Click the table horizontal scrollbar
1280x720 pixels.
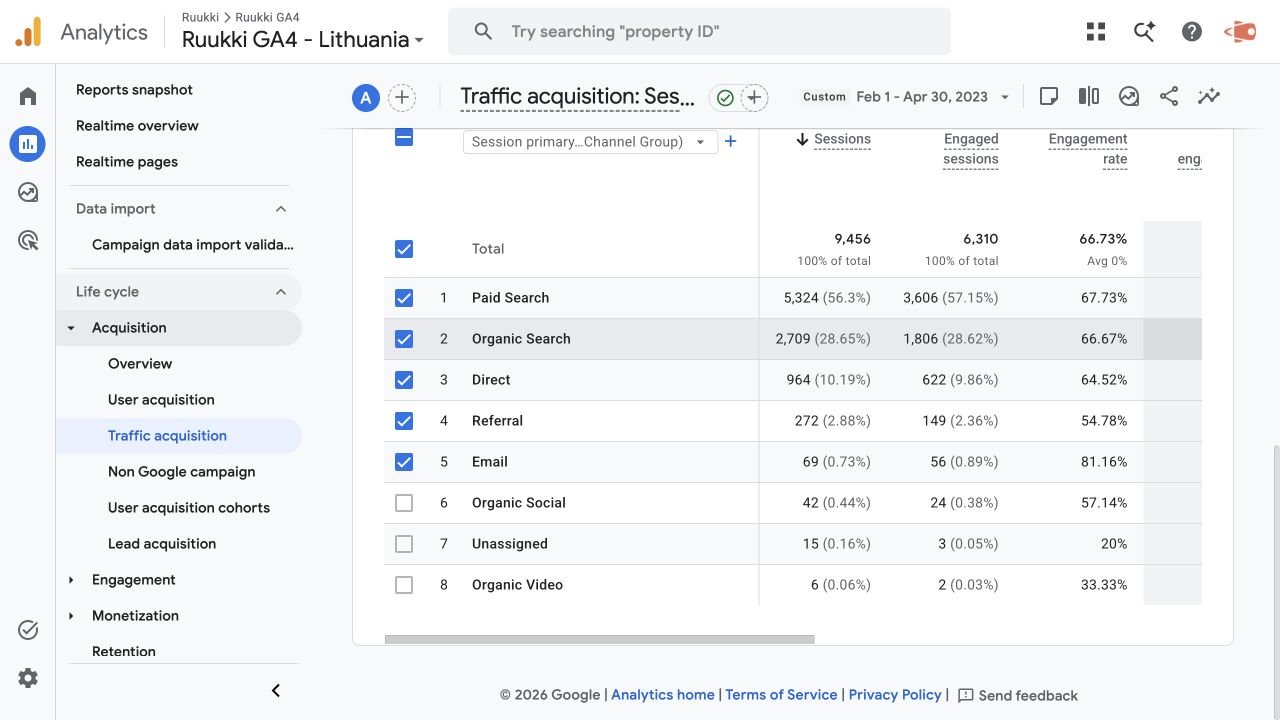599,640
